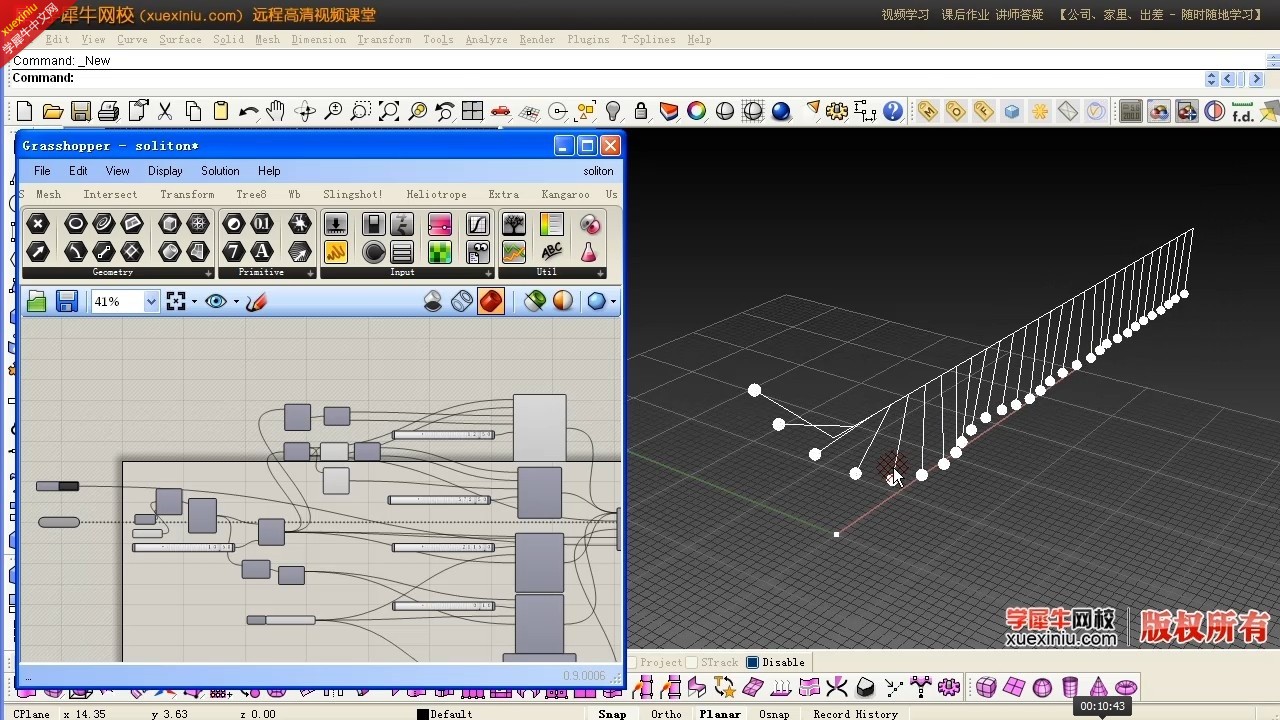Click the Zoom Extents icon
The width and height of the screenshot is (1280, 720).
click(389, 111)
